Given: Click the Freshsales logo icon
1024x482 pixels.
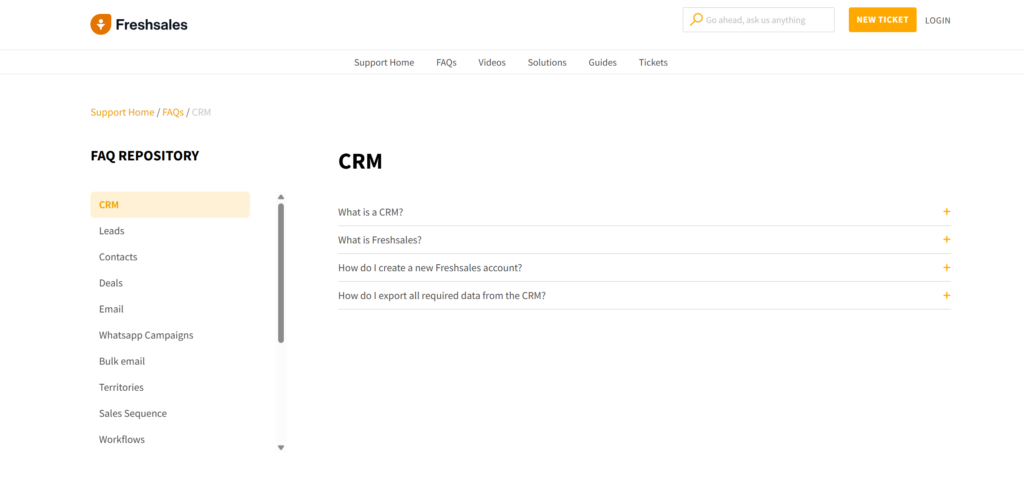Looking at the screenshot, I should pyautogui.click(x=100, y=24).
